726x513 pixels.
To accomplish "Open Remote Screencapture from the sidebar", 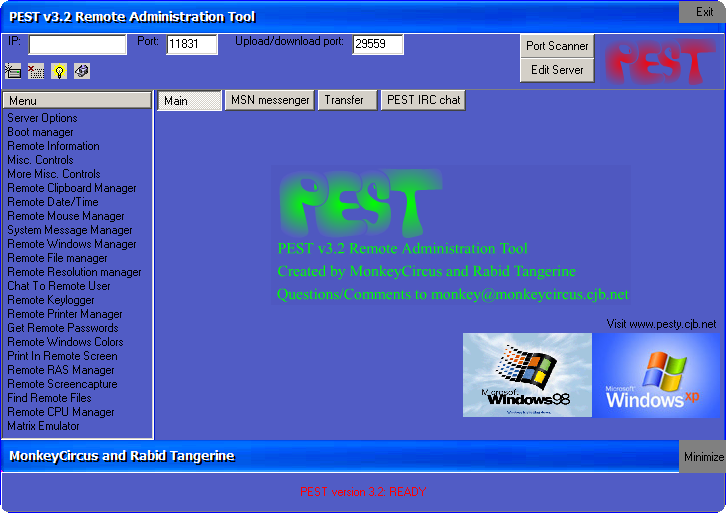I will click(x=62, y=384).
